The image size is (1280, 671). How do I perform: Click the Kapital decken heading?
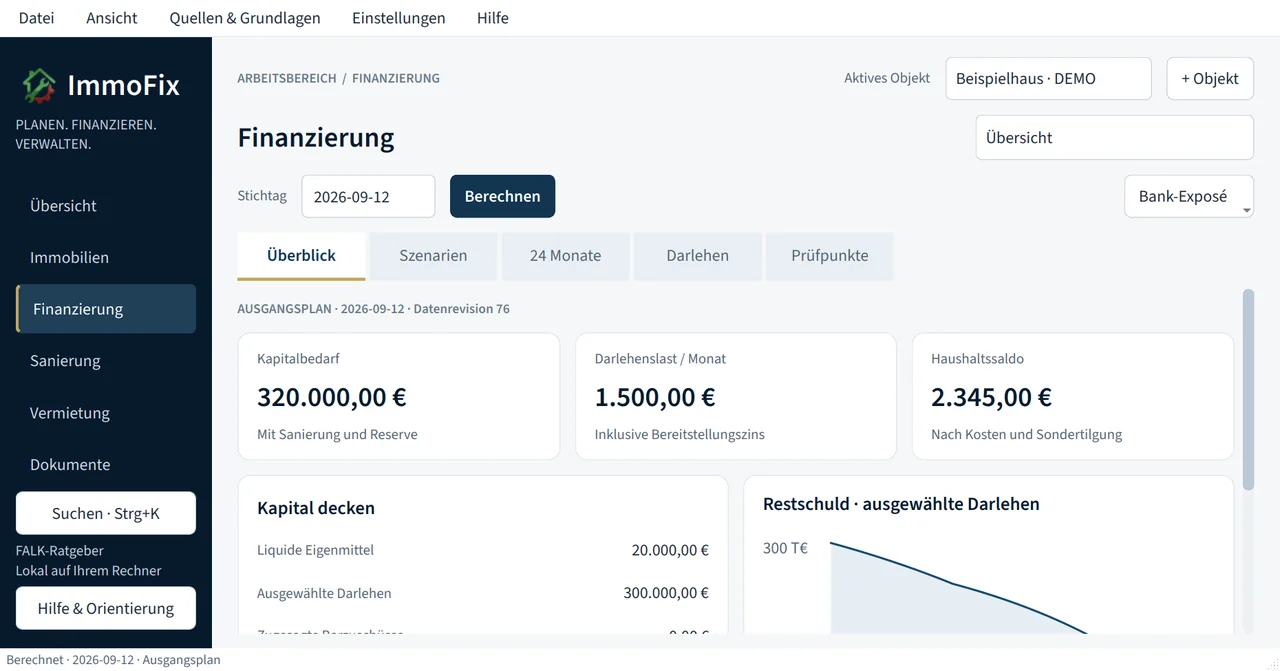tap(316, 508)
